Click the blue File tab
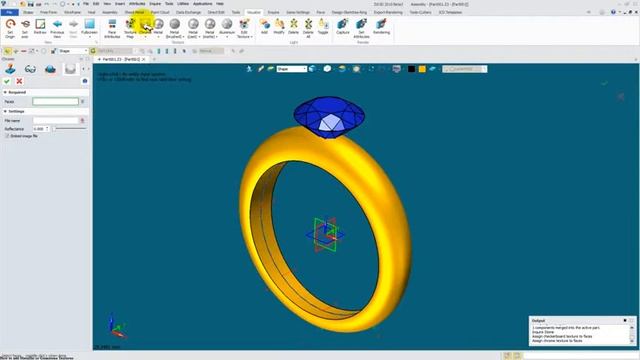 pyautogui.click(x=9, y=13)
